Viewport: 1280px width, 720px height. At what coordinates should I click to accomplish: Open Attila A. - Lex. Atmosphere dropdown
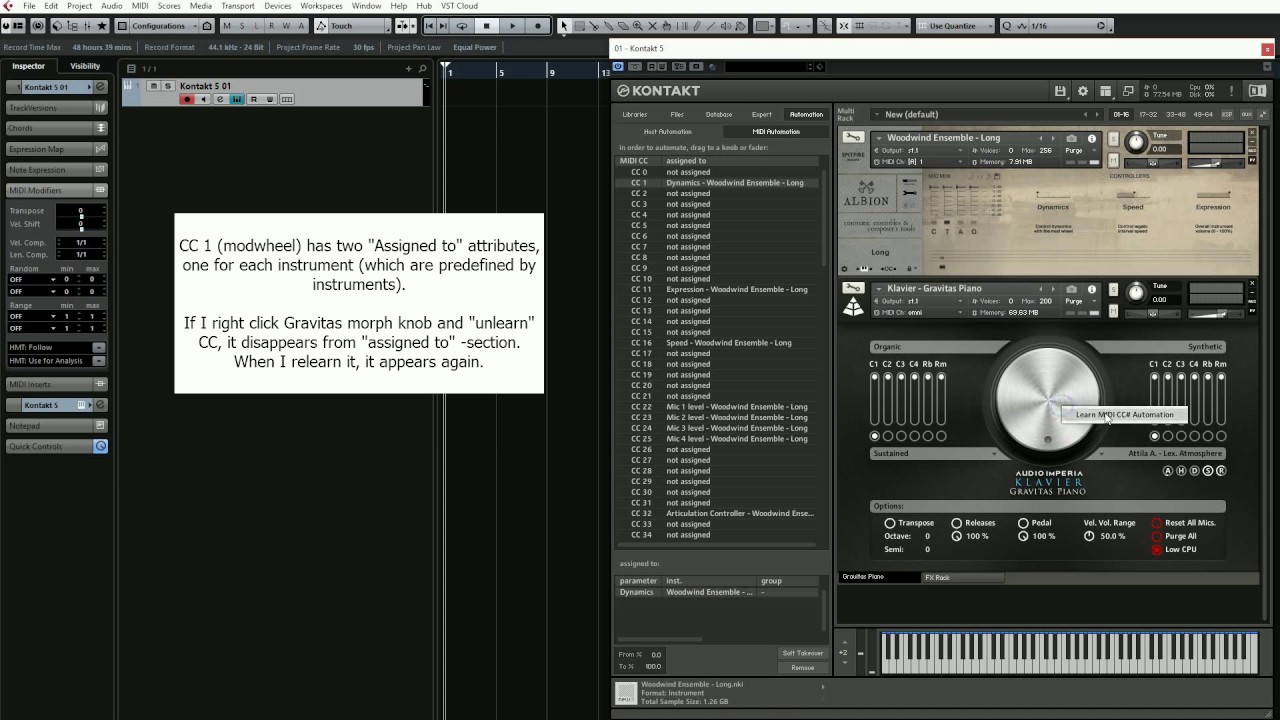tap(1161, 453)
